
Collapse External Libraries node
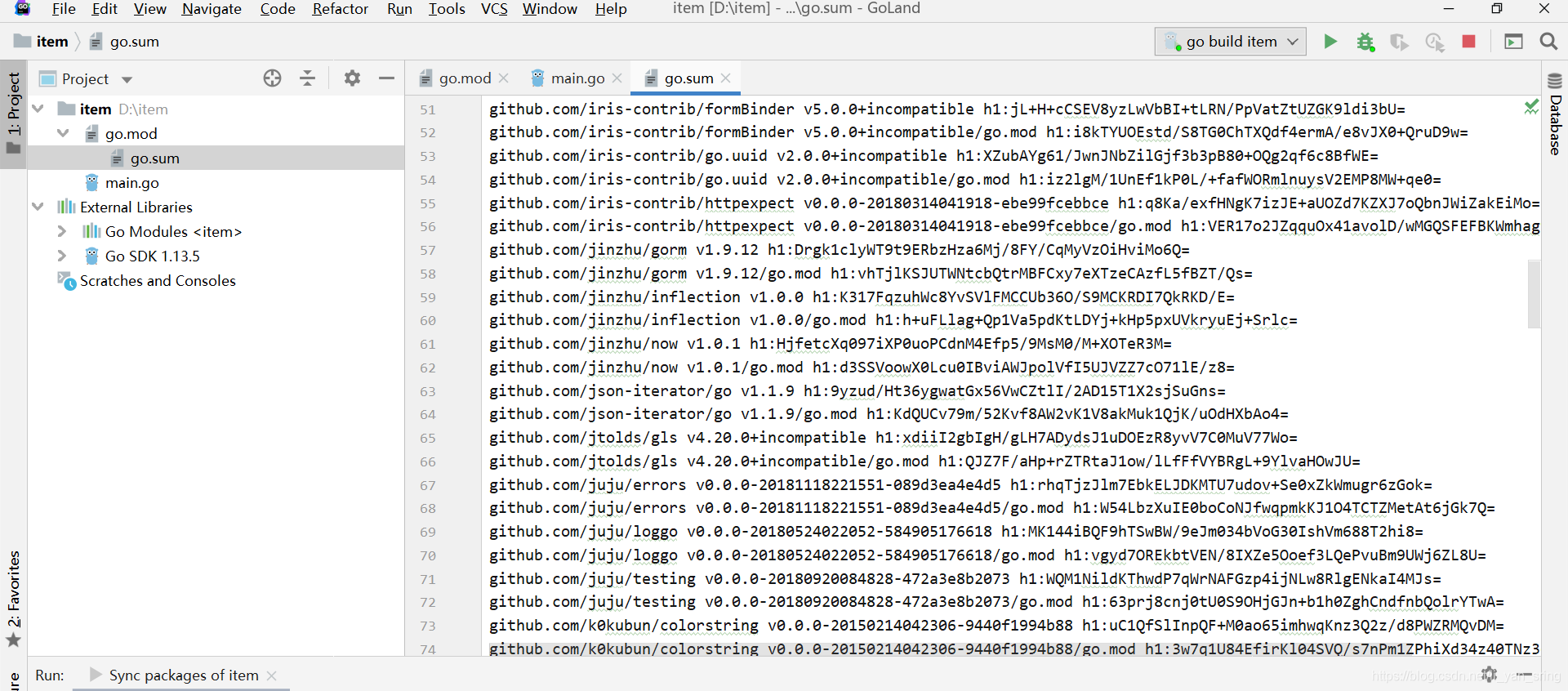point(38,207)
